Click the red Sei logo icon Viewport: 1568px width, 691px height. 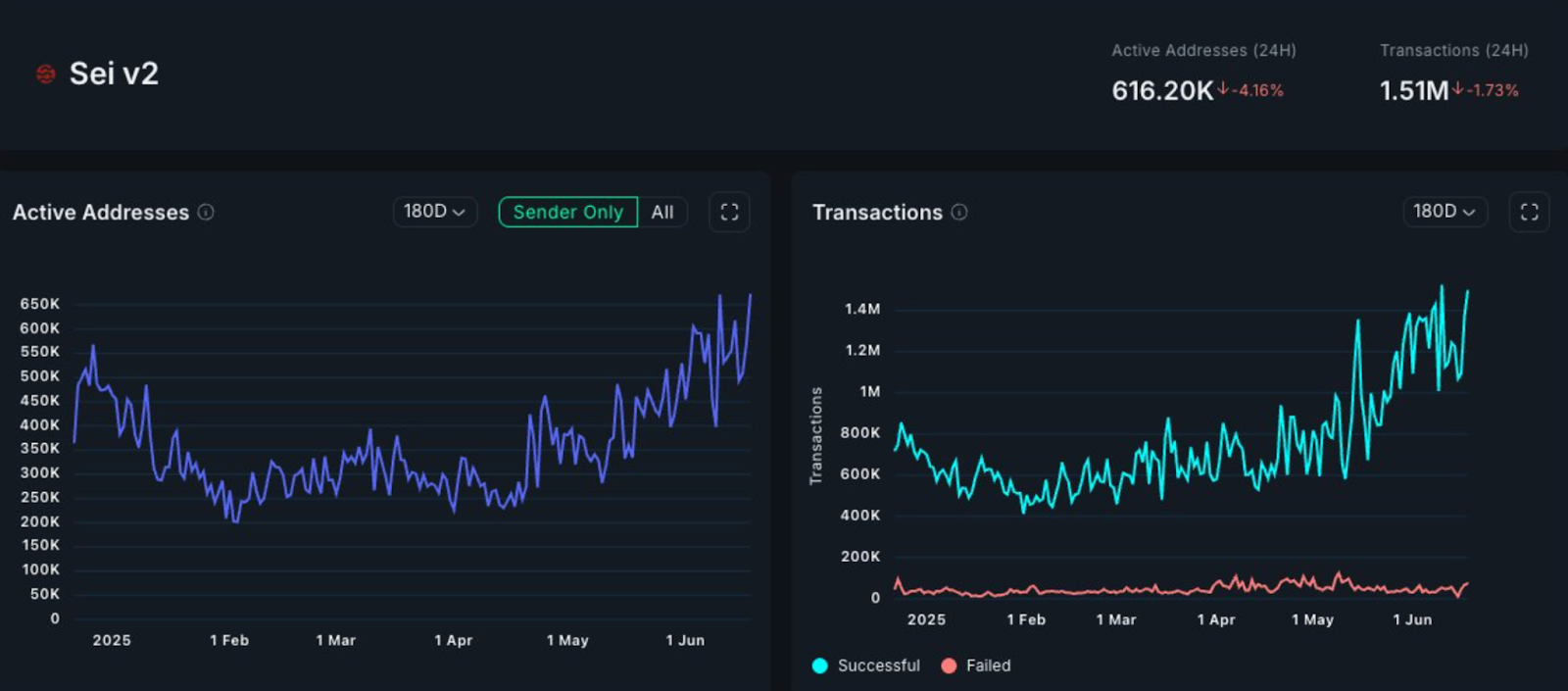pyautogui.click(x=45, y=74)
